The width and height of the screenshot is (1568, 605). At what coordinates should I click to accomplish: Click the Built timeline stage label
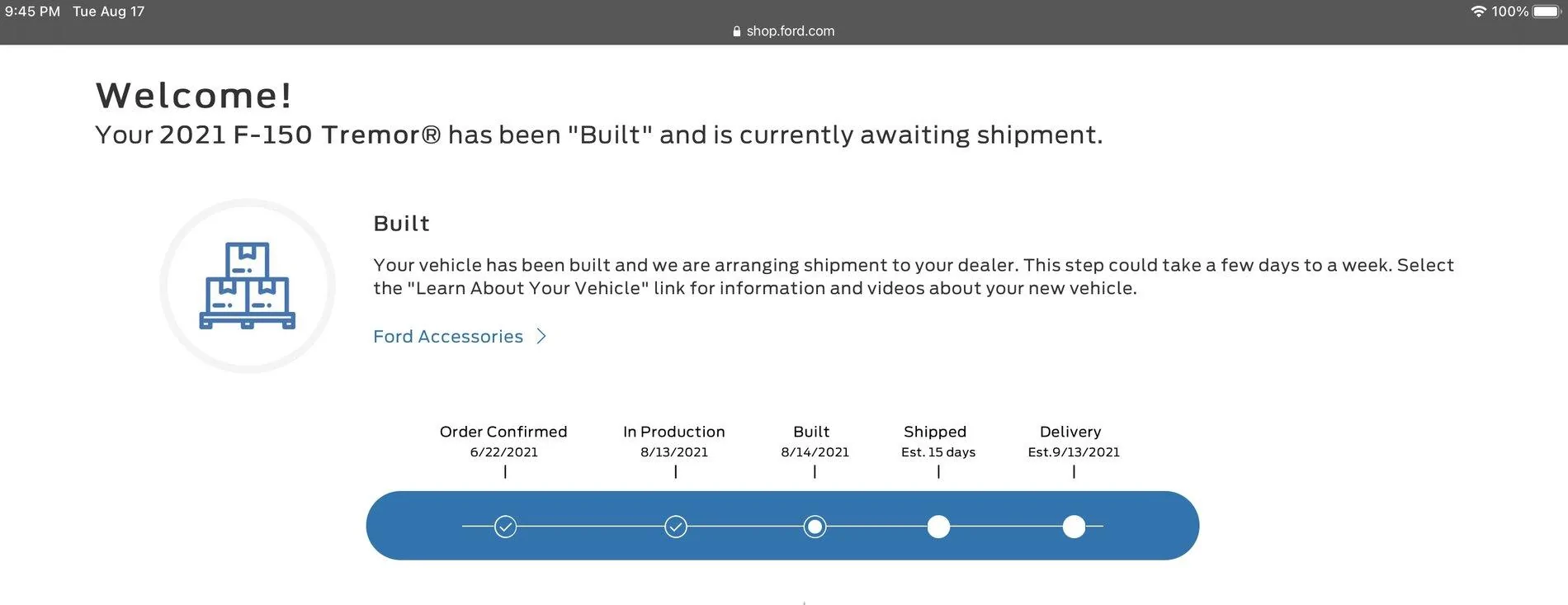811,432
